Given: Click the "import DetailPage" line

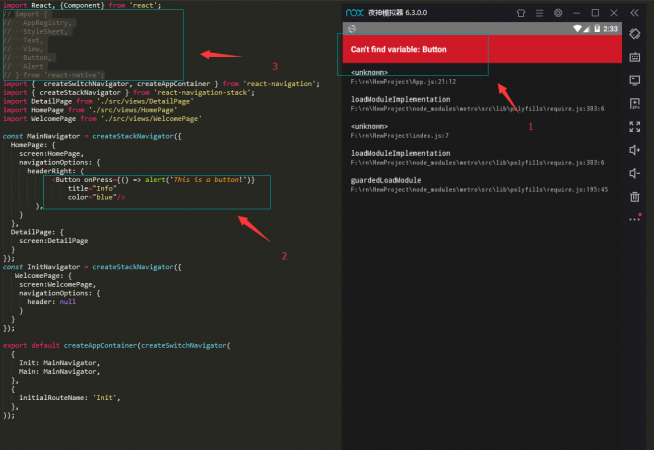Looking at the screenshot, I should (98, 101).
